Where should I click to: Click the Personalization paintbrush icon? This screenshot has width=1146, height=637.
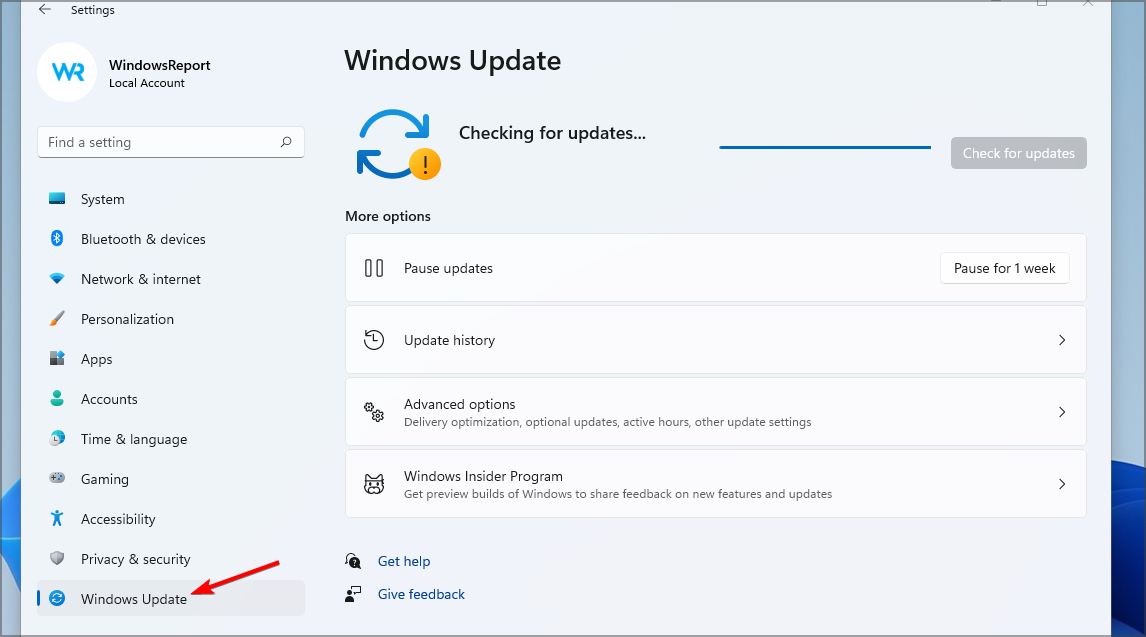click(57, 318)
